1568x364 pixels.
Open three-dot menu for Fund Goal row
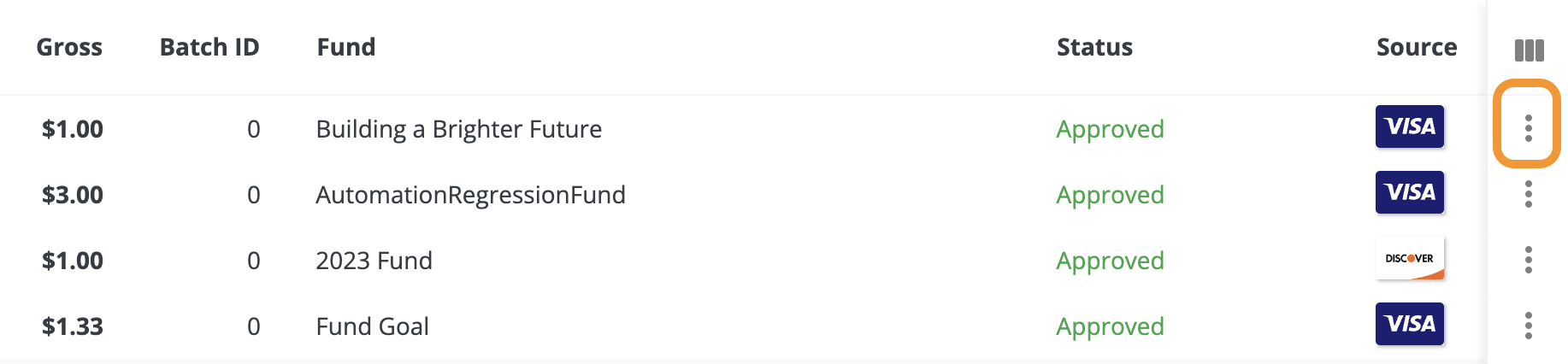tap(1528, 326)
